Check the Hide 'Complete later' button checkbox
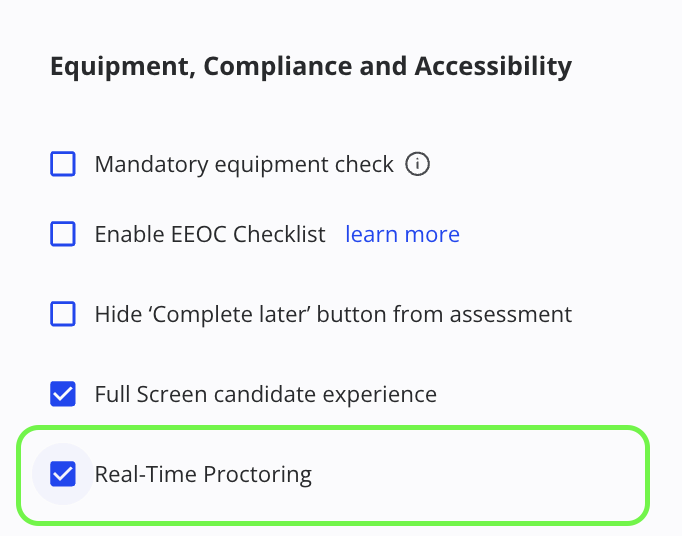 [x=63, y=314]
